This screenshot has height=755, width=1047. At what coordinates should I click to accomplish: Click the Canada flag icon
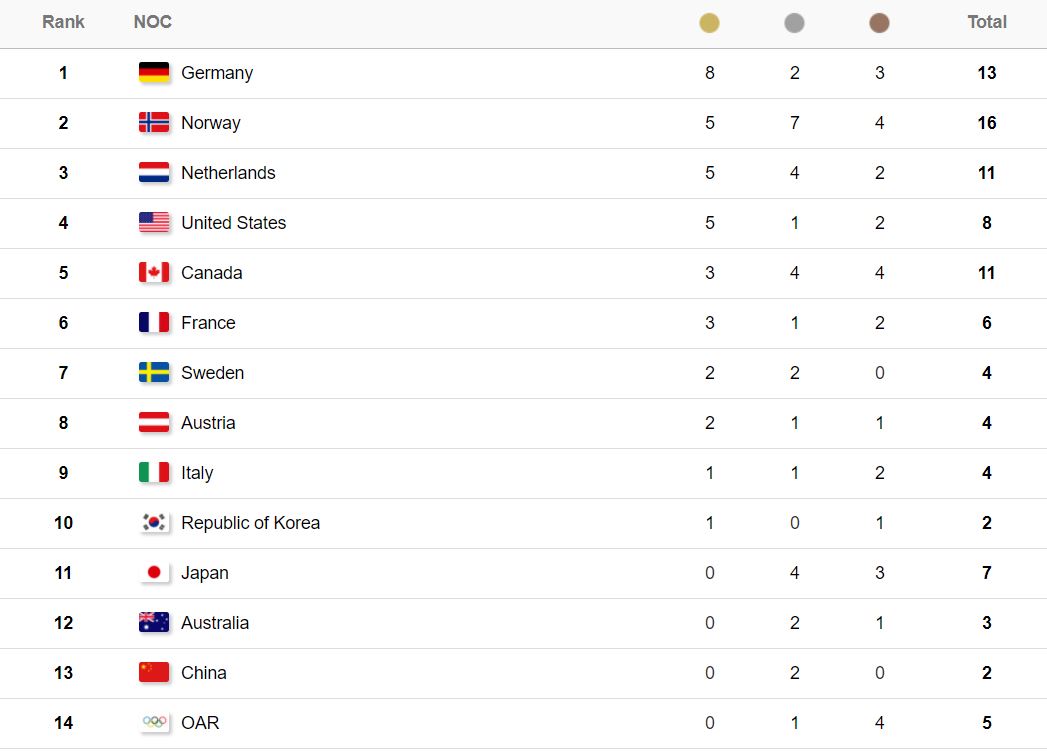(x=154, y=272)
